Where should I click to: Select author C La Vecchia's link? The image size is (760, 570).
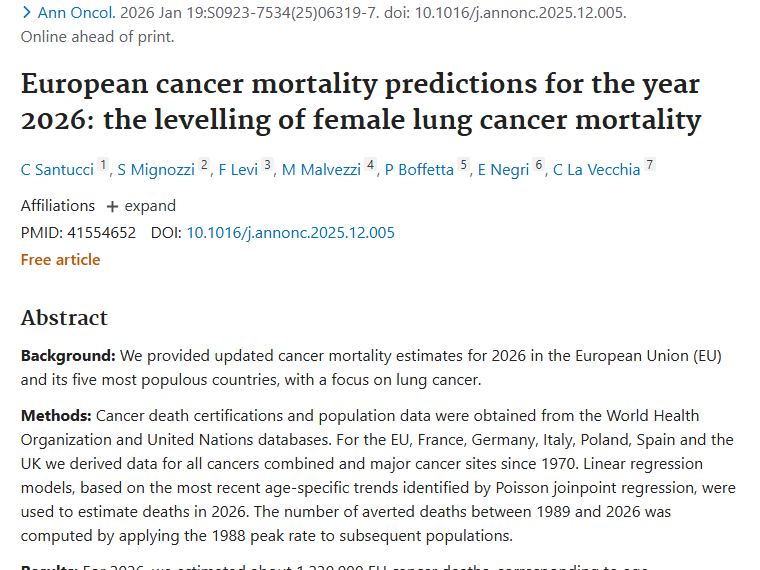coord(596,169)
